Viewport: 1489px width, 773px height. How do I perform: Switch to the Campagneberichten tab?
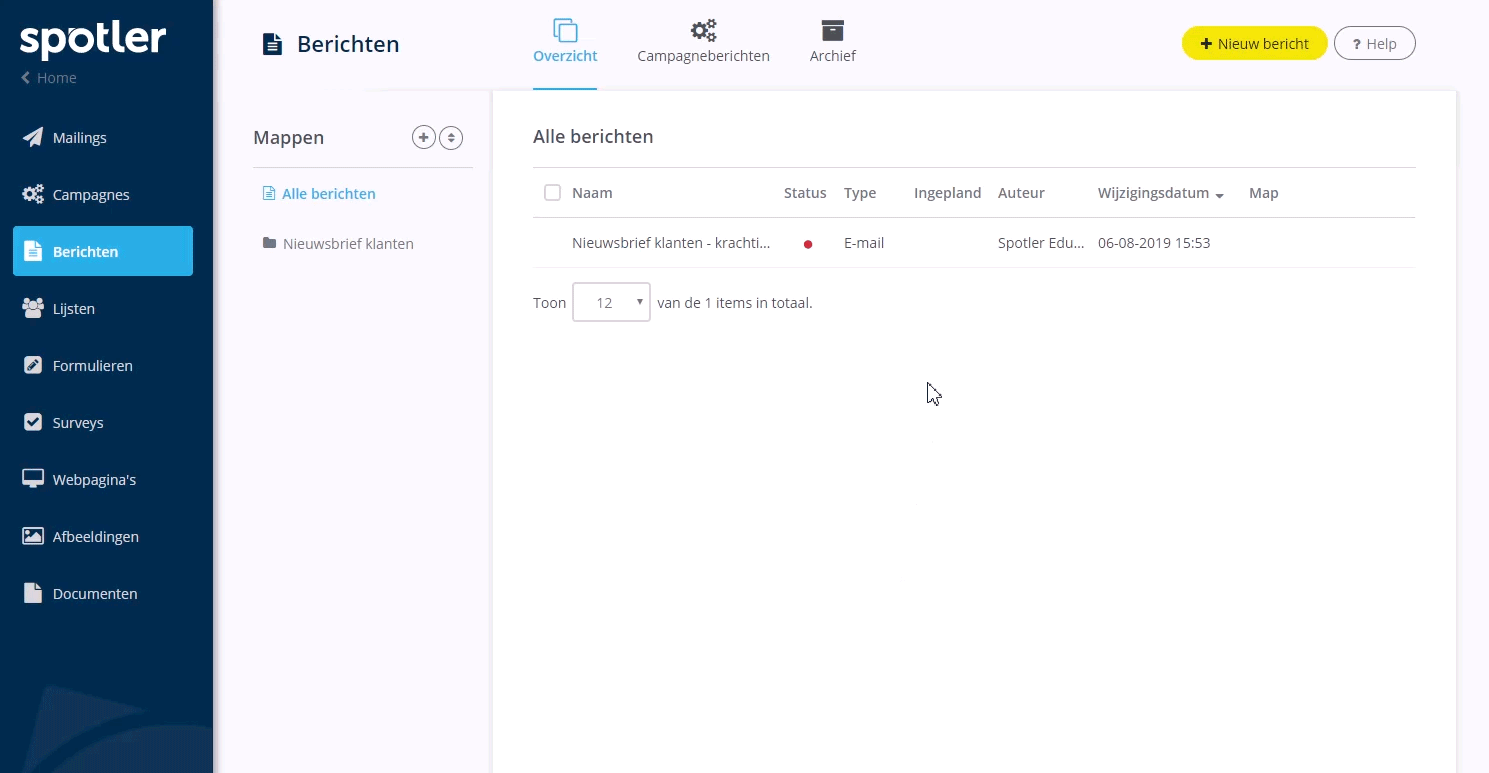point(703,44)
